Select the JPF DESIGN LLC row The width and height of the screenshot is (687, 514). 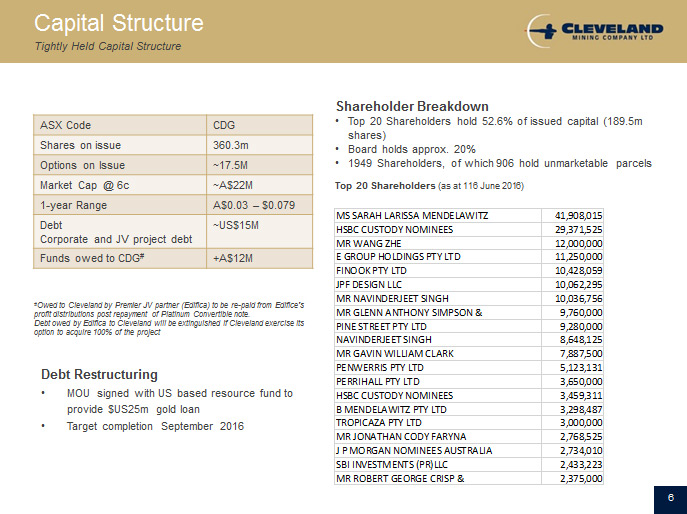tap(469, 284)
